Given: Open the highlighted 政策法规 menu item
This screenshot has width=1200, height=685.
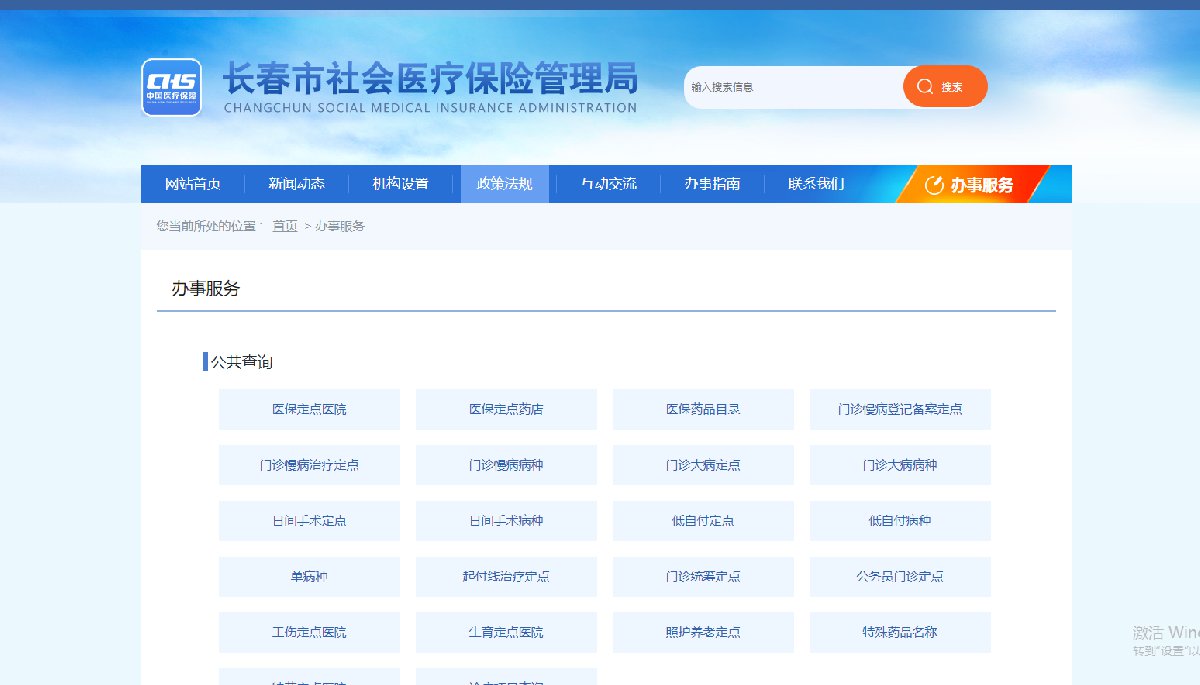Looking at the screenshot, I should (504, 184).
